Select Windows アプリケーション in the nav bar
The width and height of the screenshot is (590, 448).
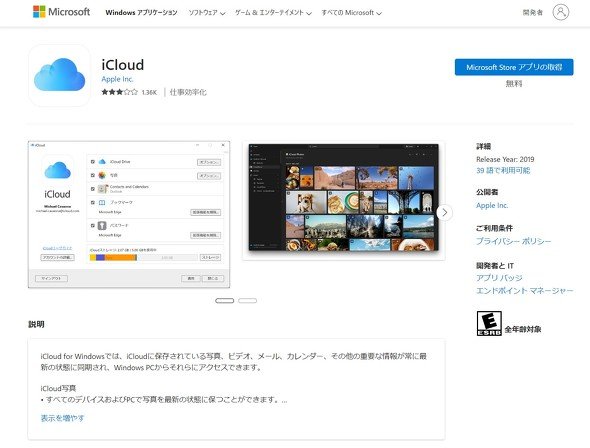(141, 13)
